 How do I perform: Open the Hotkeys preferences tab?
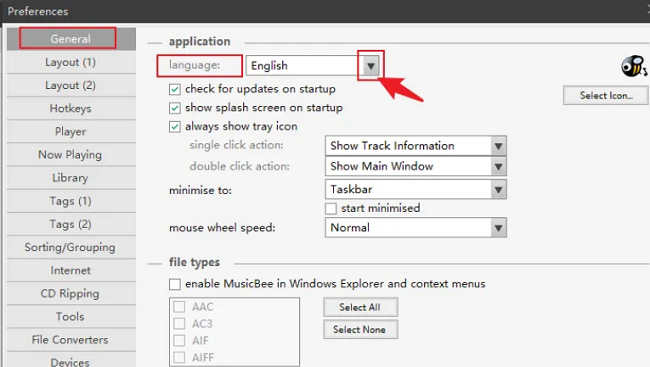[71, 109]
